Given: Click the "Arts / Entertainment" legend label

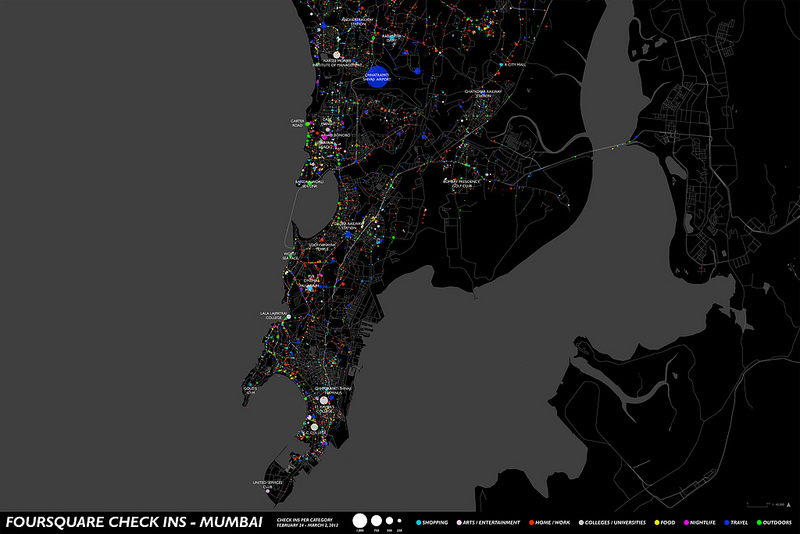Looking at the screenshot, I should click(491, 522).
